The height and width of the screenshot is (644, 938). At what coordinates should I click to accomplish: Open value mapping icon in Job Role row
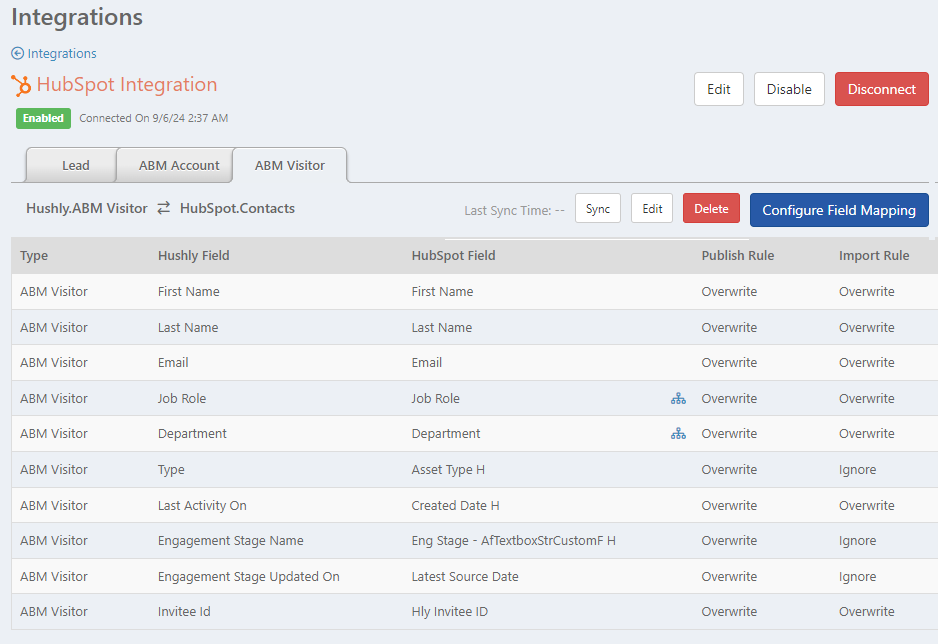pyautogui.click(x=678, y=398)
